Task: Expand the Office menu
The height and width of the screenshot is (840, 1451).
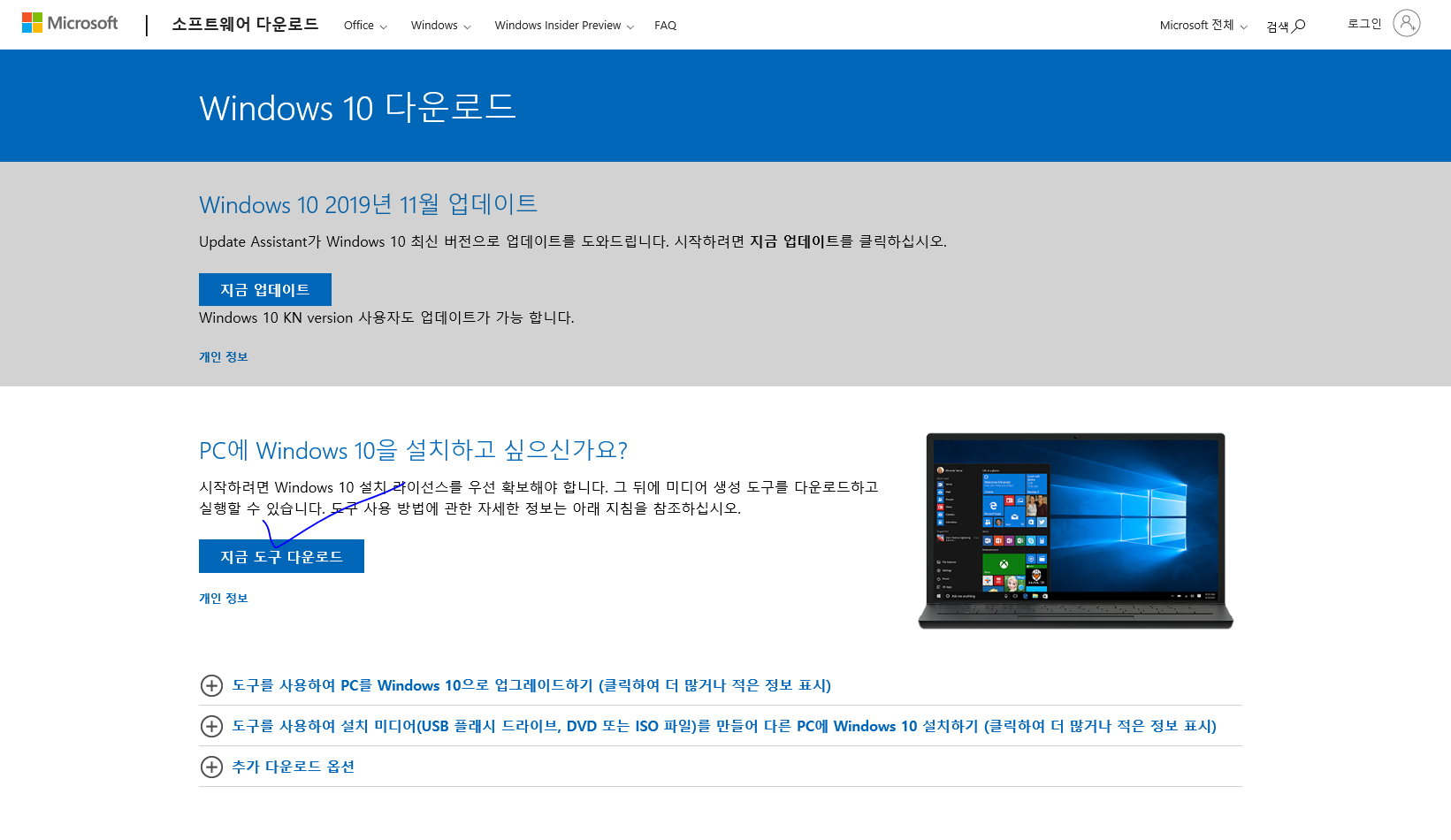Action: click(365, 26)
